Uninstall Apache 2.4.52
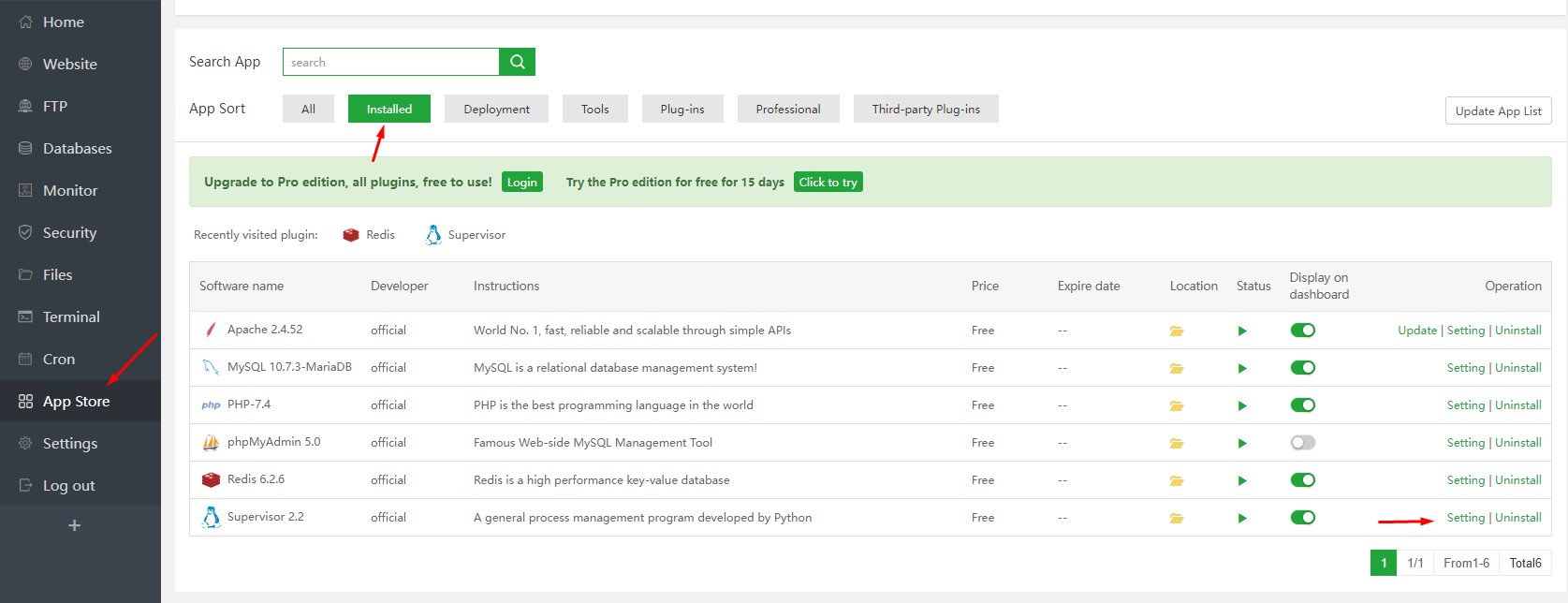The image size is (1568, 603). coord(1518,331)
